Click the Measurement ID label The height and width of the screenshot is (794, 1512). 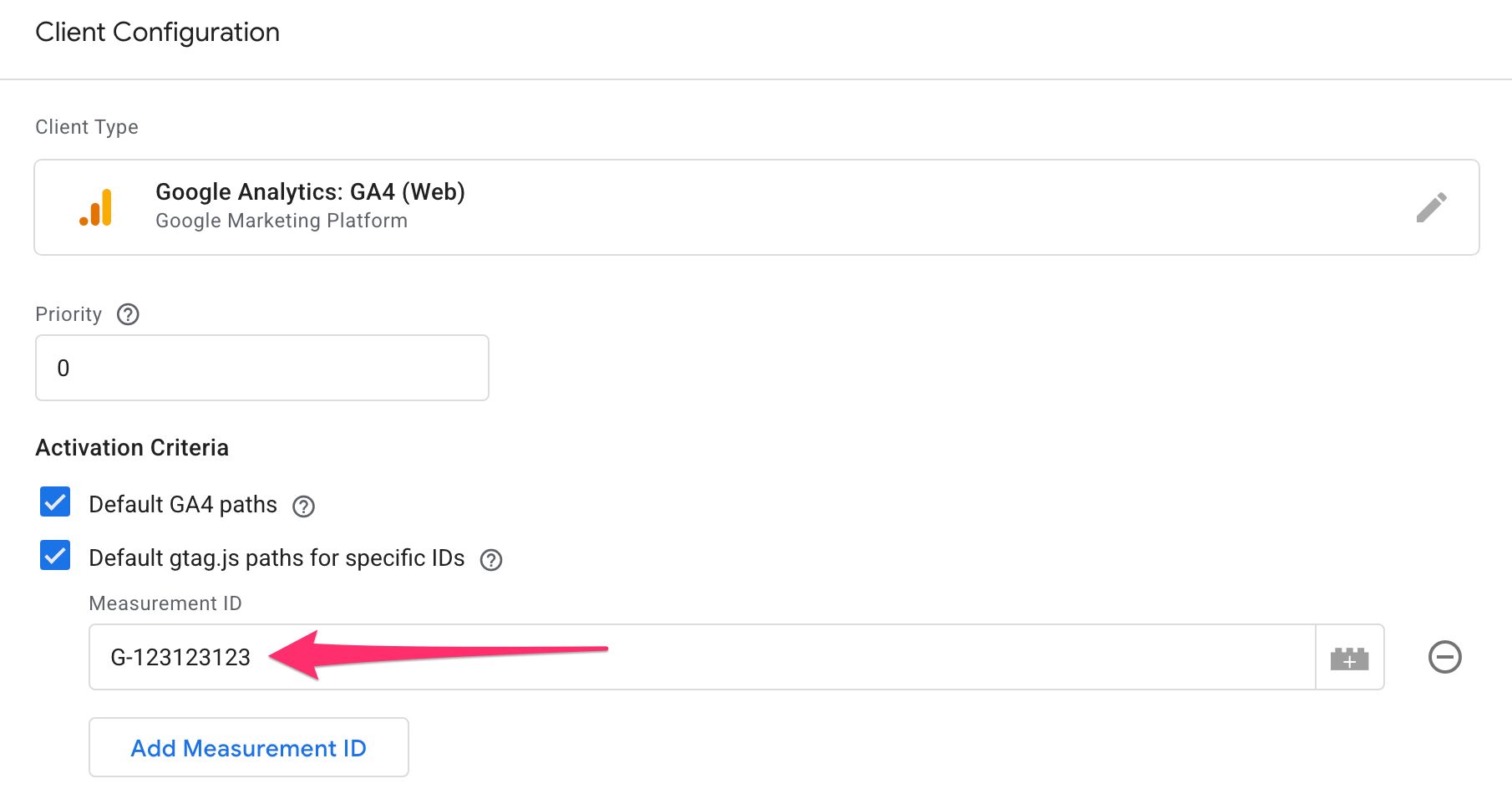165,603
